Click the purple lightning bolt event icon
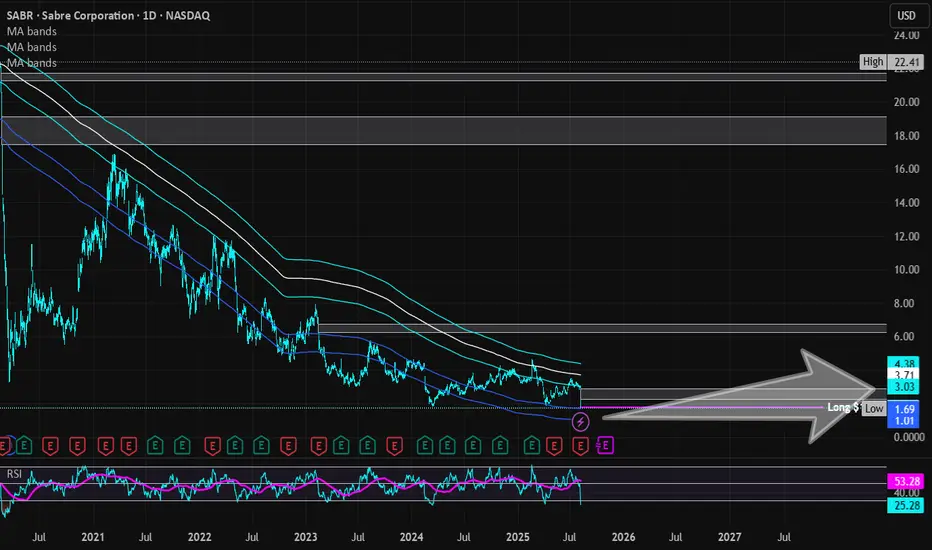The image size is (932, 550). [x=581, y=422]
